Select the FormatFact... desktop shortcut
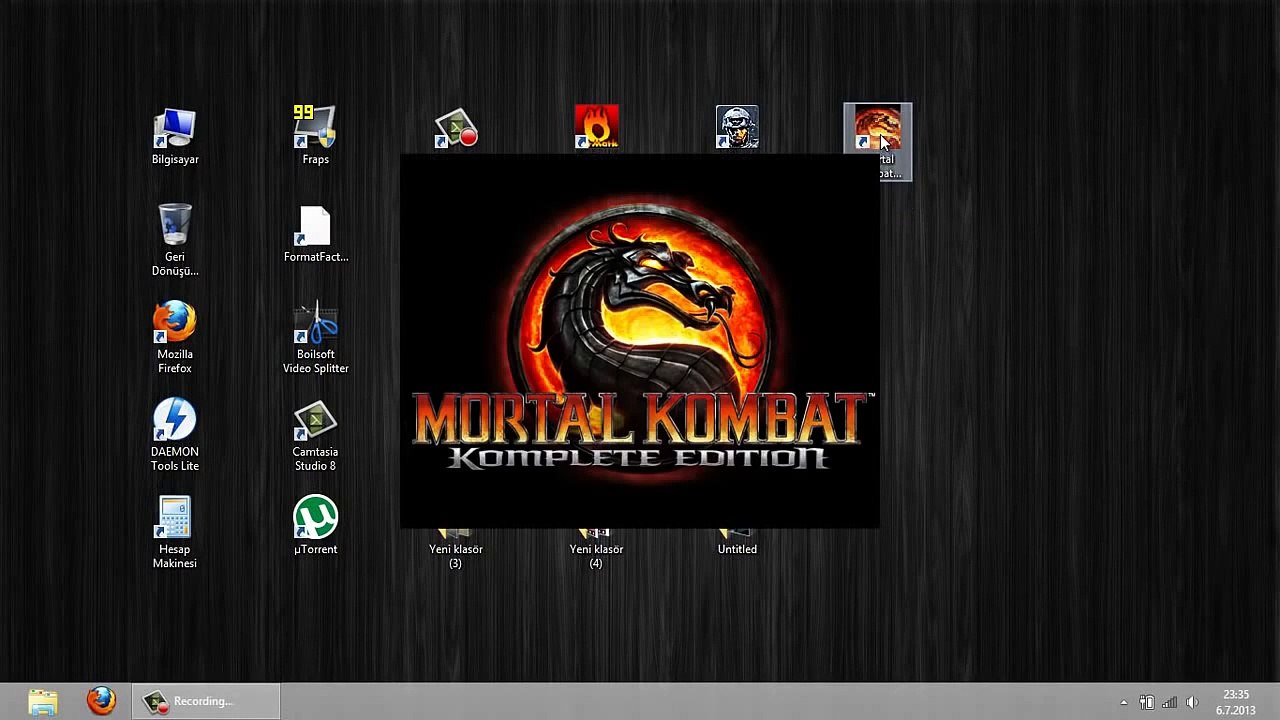Screen dimensions: 1280x720 (x=315, y=235)
